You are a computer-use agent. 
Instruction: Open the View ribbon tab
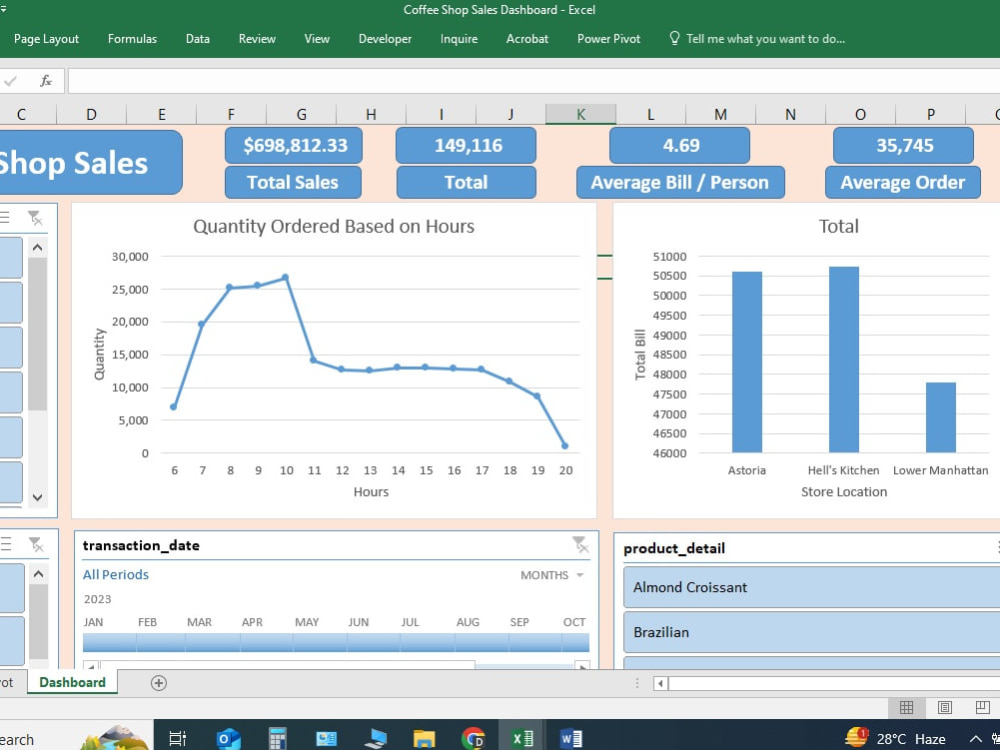tap(317, 39)
